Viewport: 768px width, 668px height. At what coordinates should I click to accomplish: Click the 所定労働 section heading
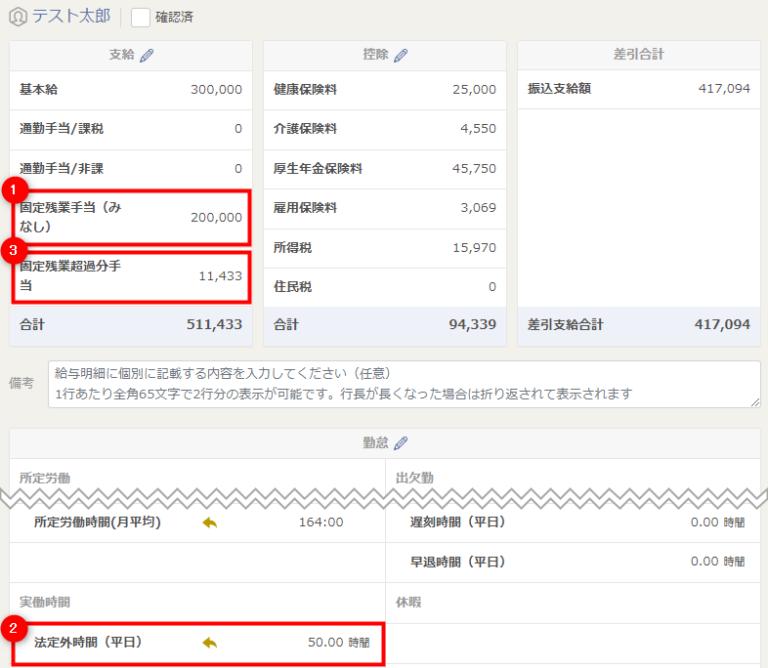click(45, 478)
